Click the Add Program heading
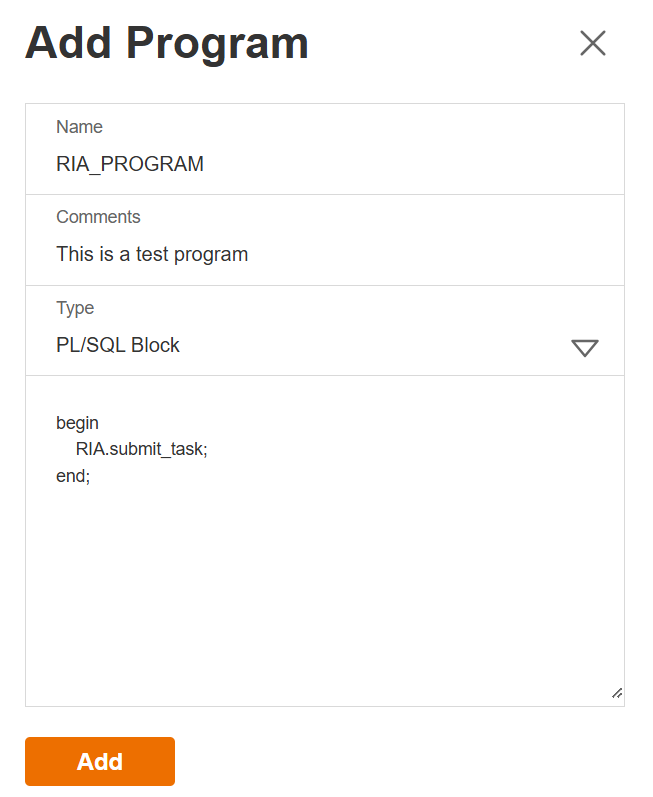This screenshot has height=797, width=653. pos(167,44)
